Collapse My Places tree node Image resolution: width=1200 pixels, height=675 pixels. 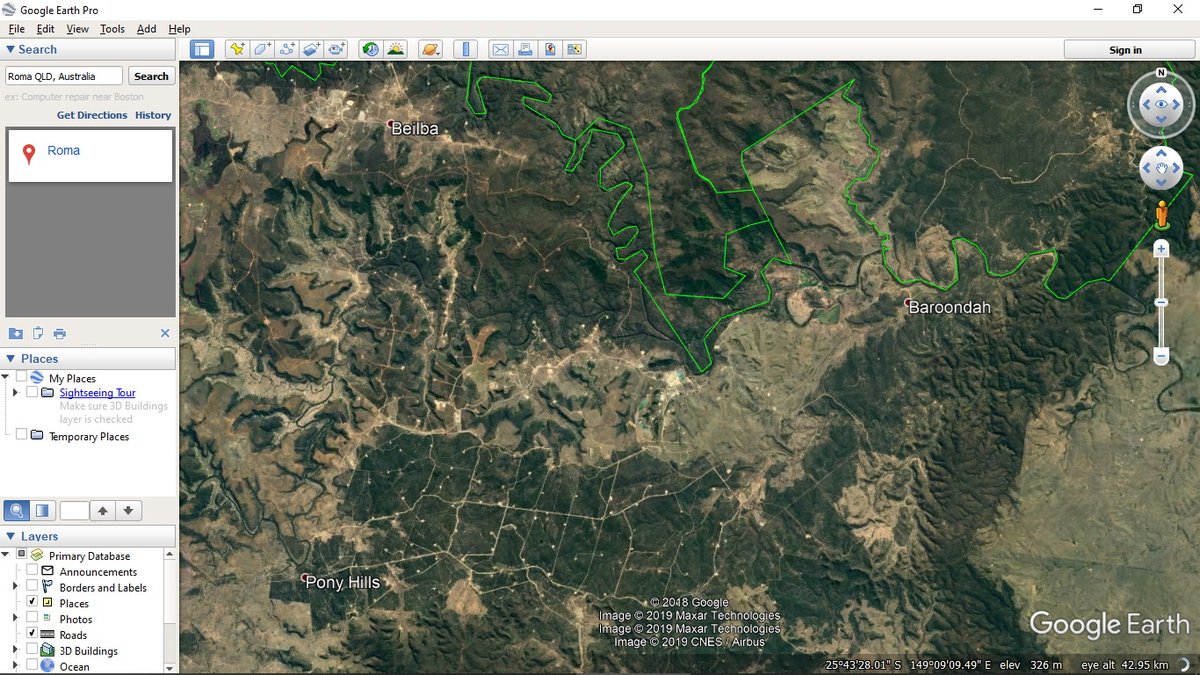pos(7,377)
